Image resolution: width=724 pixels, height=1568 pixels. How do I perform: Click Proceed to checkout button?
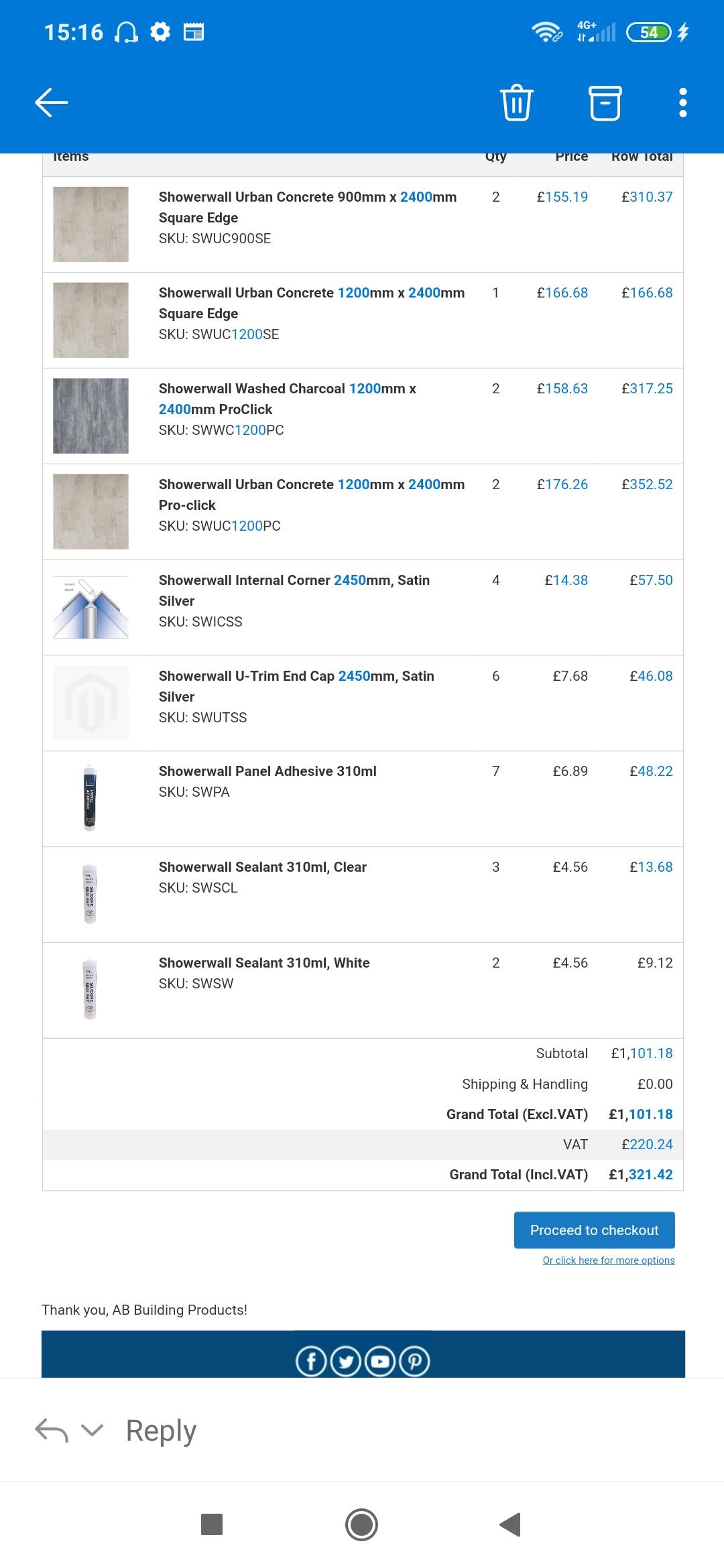594,1230
